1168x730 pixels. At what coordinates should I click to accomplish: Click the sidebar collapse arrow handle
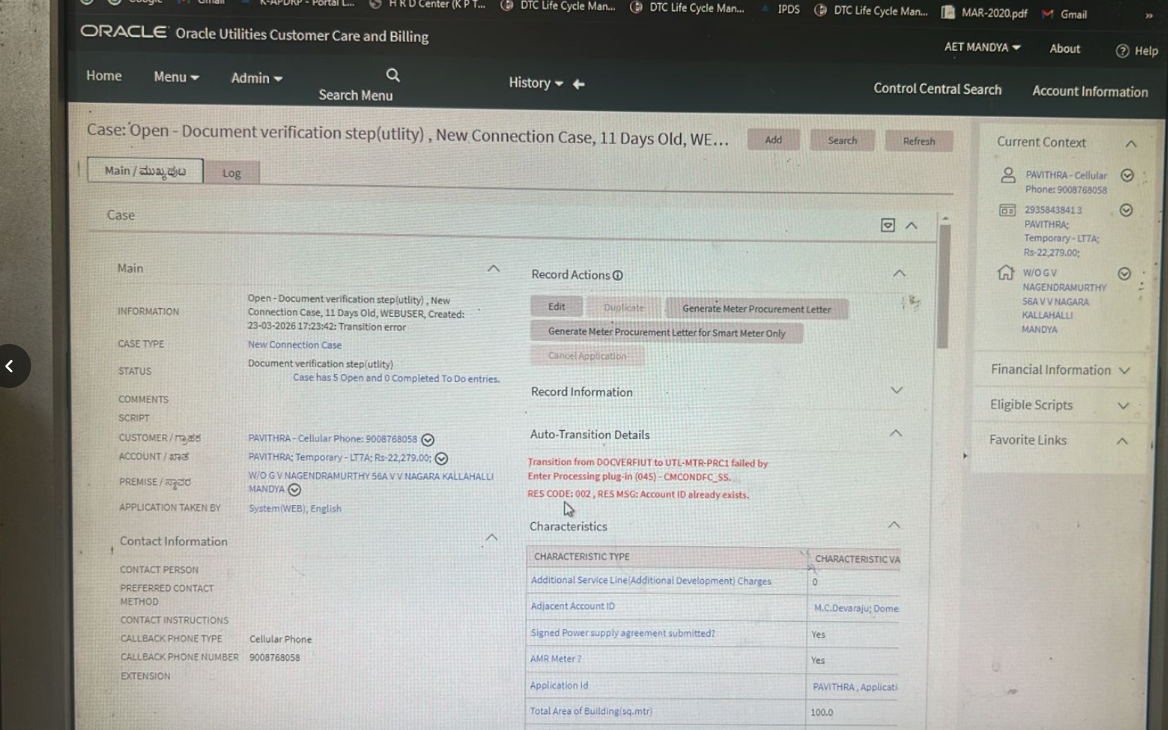point(965,455)
